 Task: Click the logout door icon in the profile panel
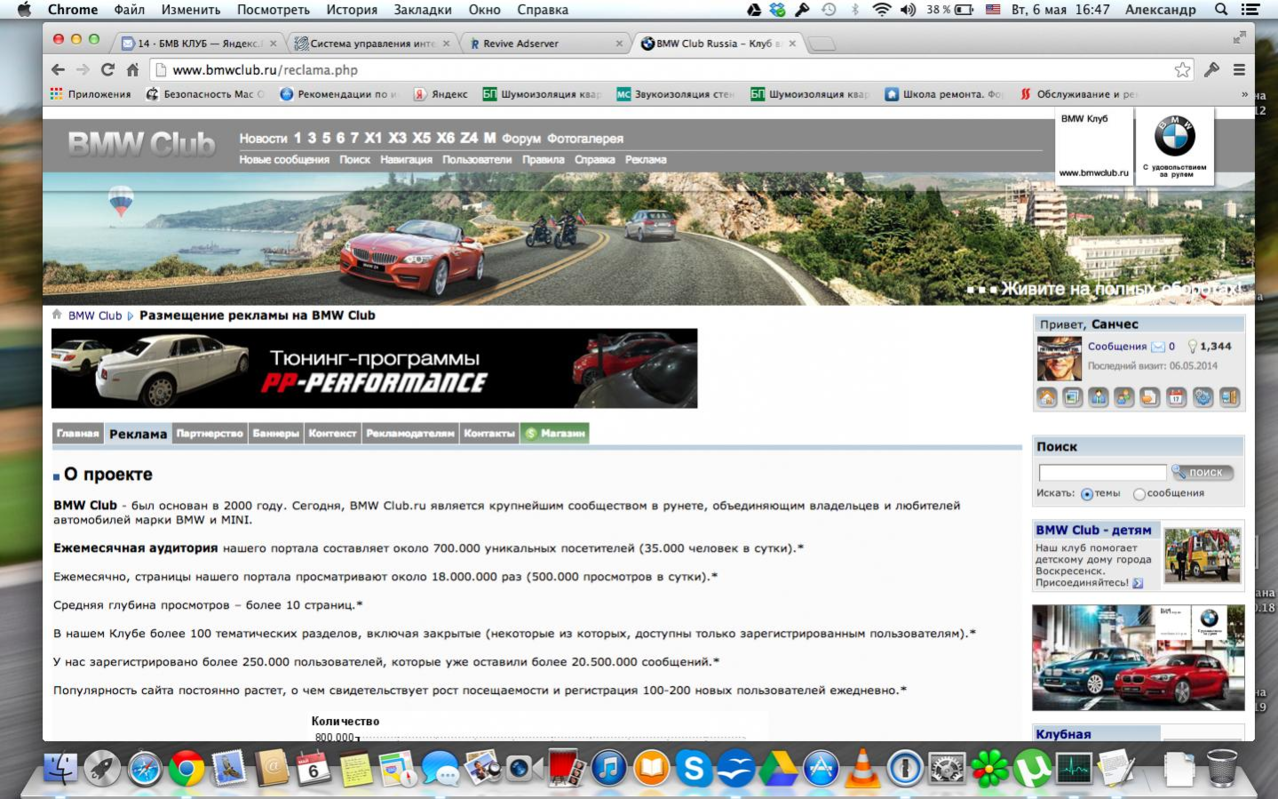pos(1229,398)
